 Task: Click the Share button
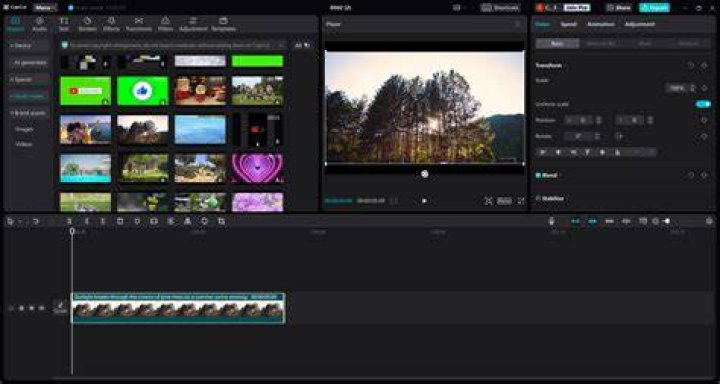(619, 8)
